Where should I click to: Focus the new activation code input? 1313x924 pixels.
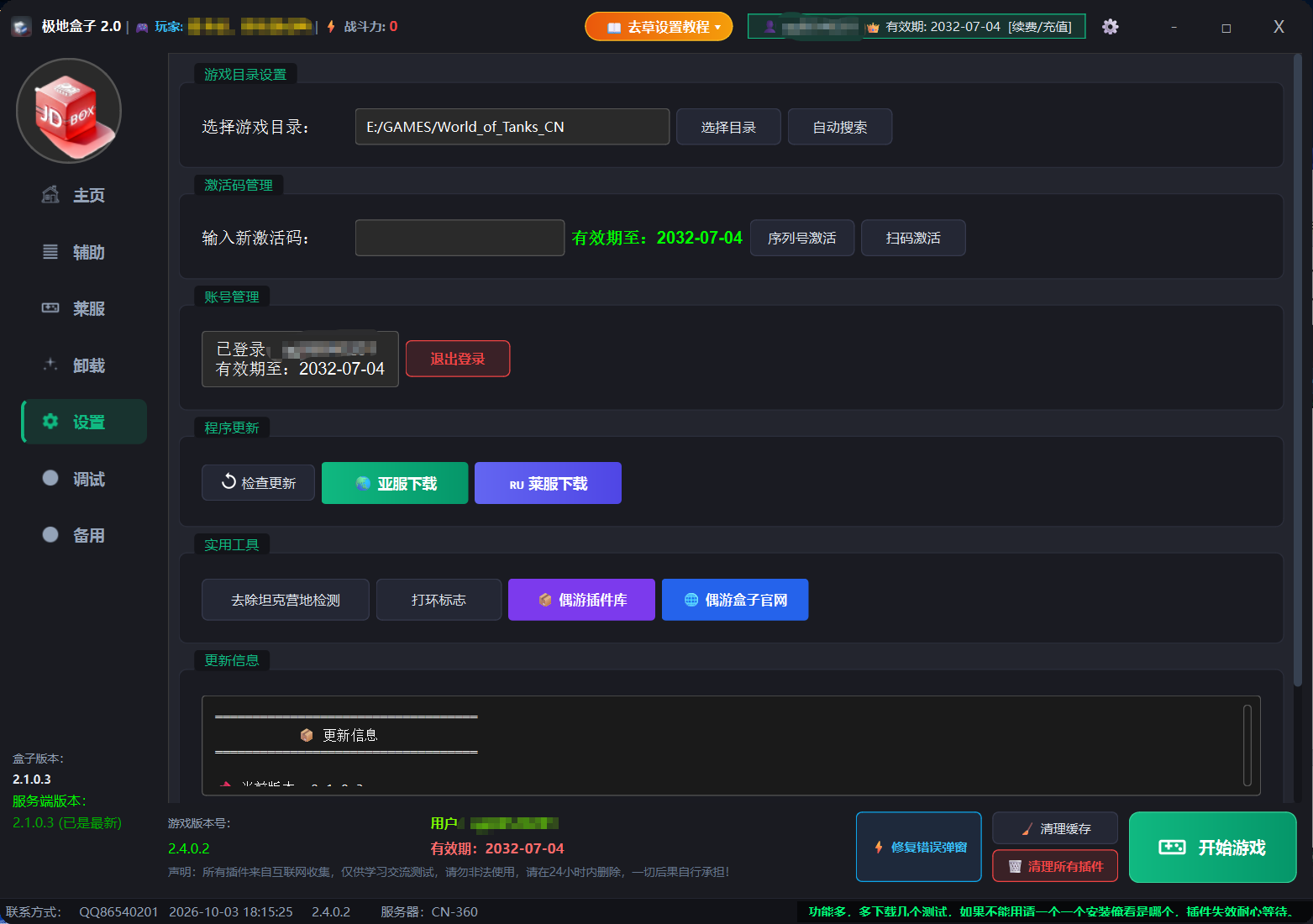pos(460,238)
